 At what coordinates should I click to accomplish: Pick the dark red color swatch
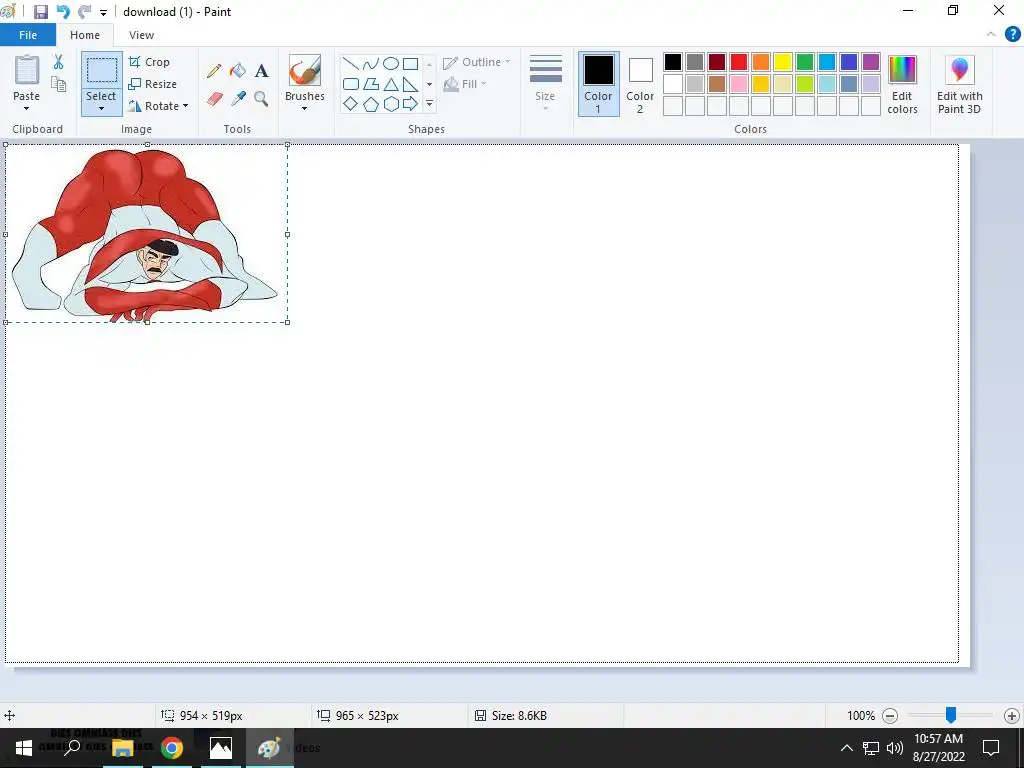pos(716,62)
